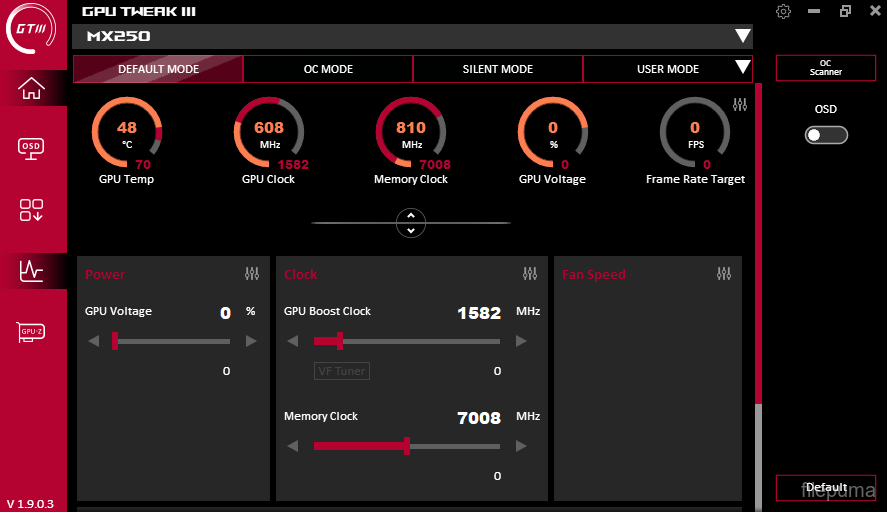Switch to OC Mode tab

point(328,69)
